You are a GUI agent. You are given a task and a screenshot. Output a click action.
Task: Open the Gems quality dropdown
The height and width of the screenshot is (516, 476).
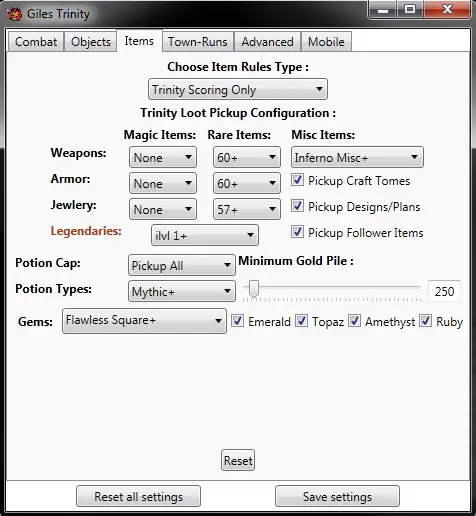click(x=144, y=321)
